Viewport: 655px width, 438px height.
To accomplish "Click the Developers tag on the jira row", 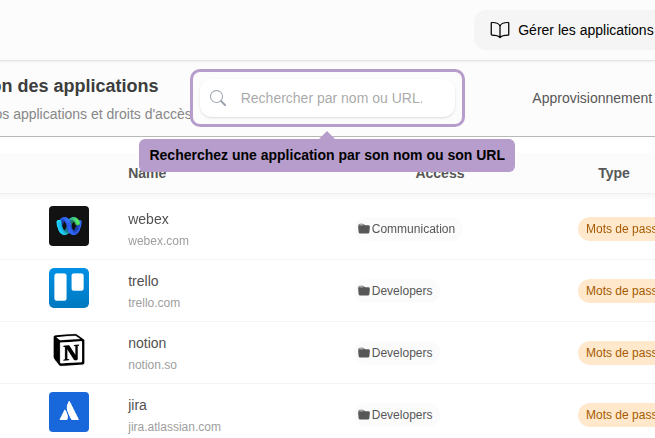I will coord(401,415).
